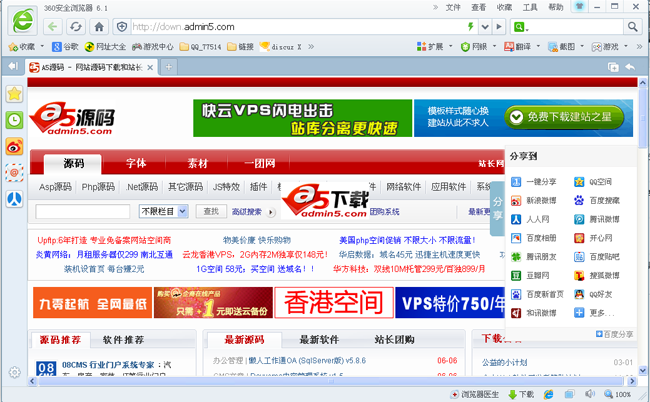Click 更多... in share panel
This screenshot has height=402, width=650.
click(x=594, y=313)
